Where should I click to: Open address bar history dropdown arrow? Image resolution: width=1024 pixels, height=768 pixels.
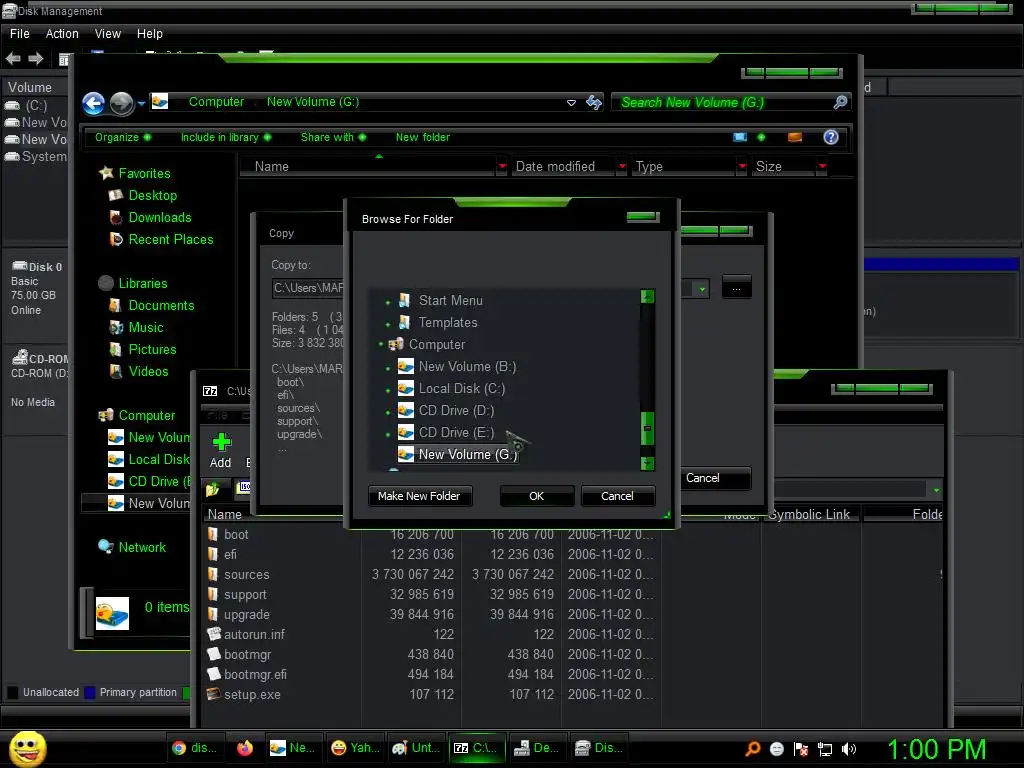coord(571,103)
